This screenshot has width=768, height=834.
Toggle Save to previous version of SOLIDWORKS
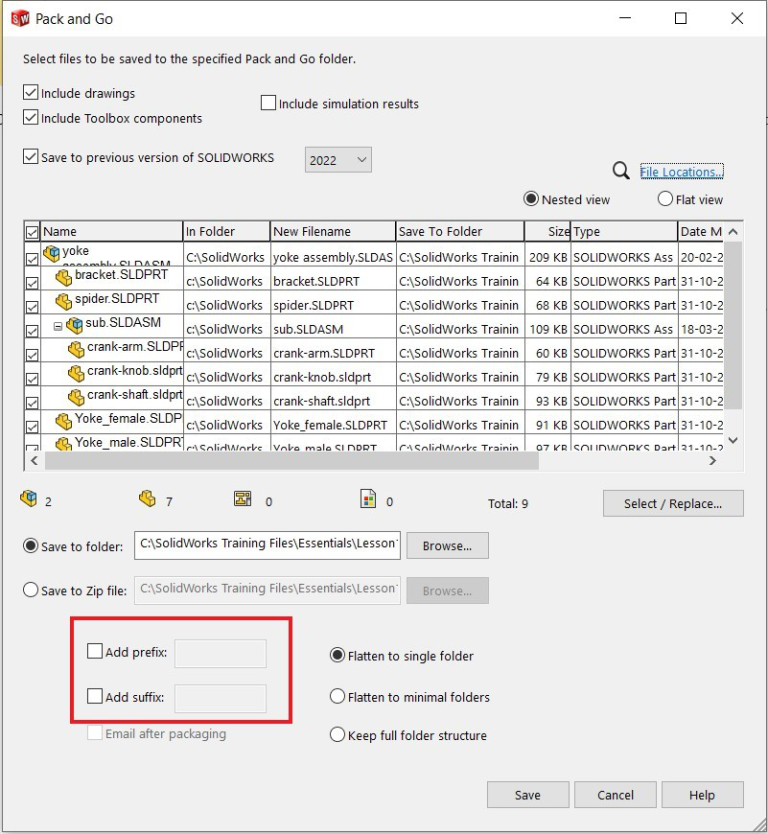31,157
